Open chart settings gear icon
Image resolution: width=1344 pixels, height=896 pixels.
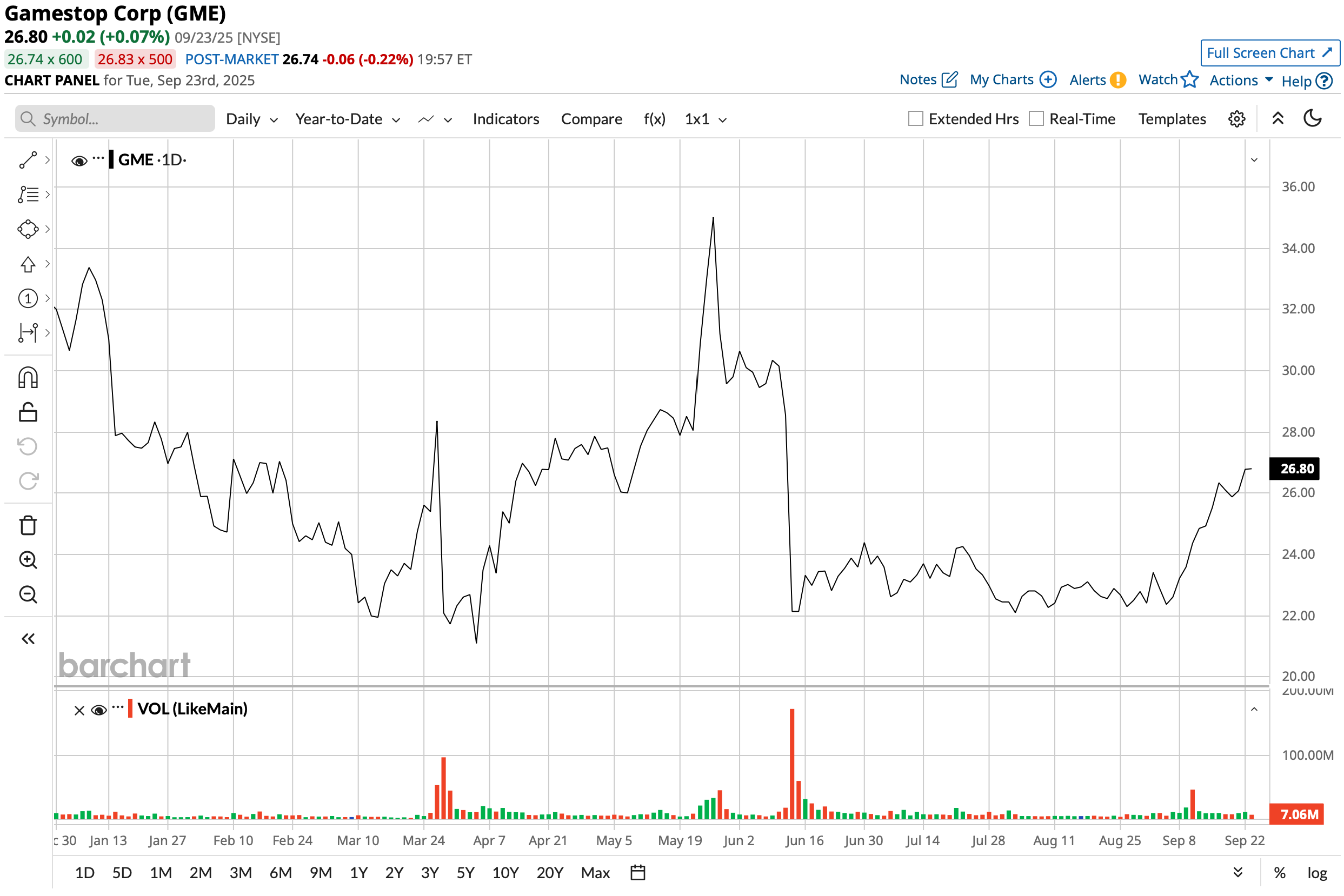point(1236,119)
